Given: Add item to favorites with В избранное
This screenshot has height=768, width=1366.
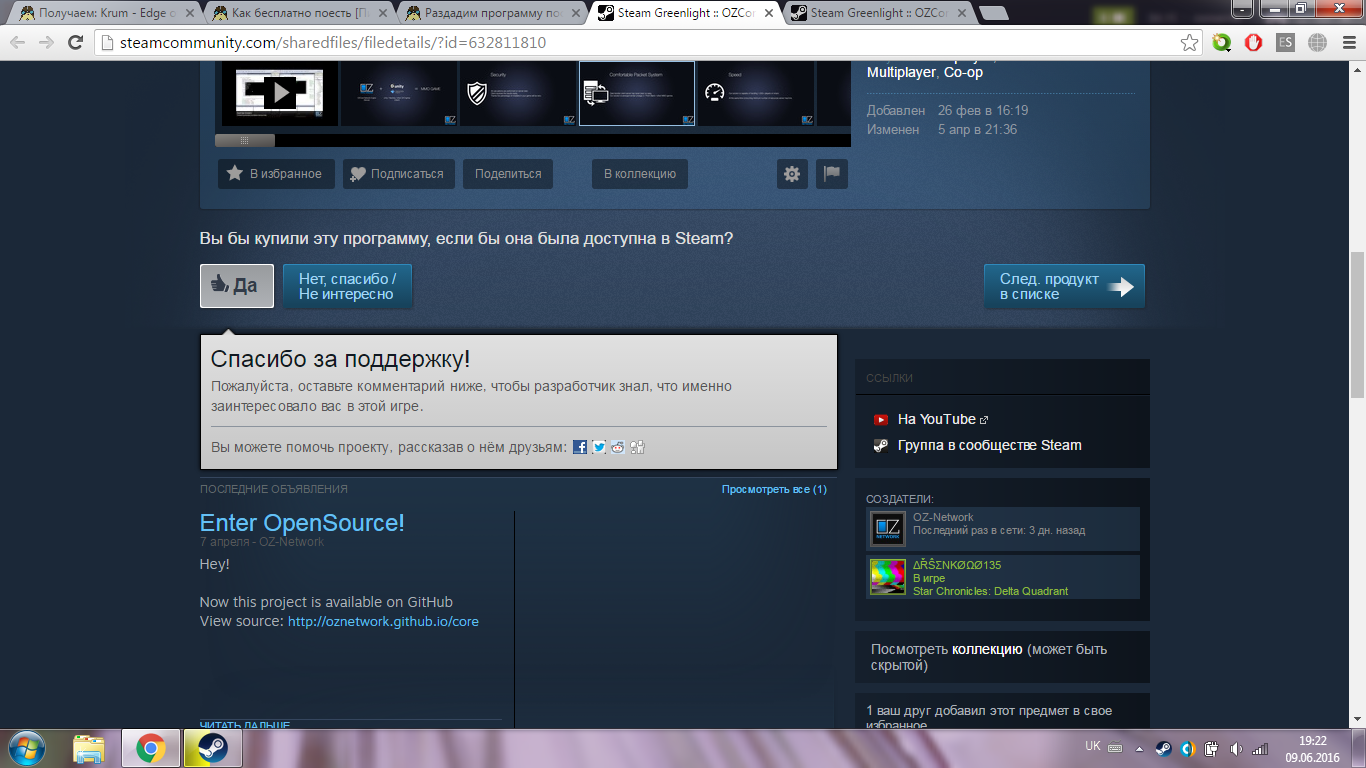Looking at the screenshot, I should [x=276, y=174].
